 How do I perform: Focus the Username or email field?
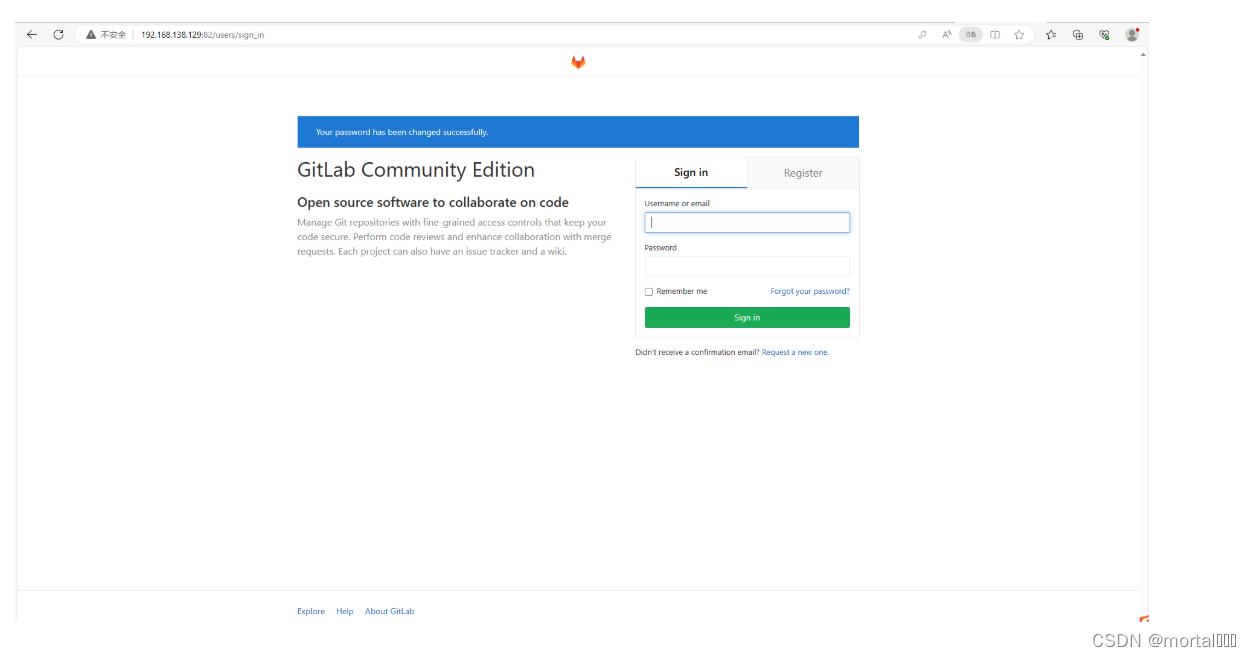point(747,222)
